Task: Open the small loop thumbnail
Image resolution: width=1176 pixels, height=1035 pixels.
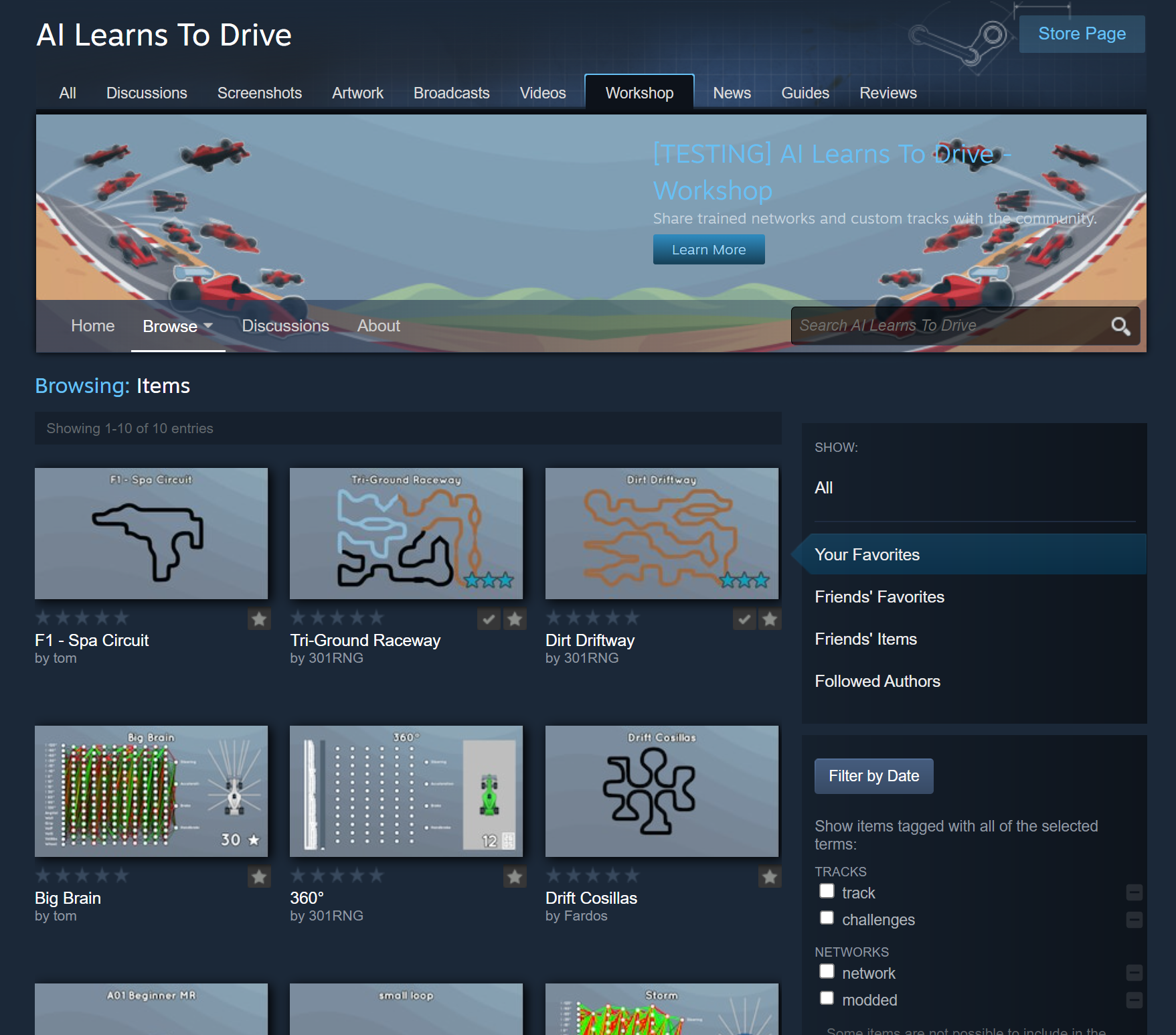Action: pos(406,1010)
